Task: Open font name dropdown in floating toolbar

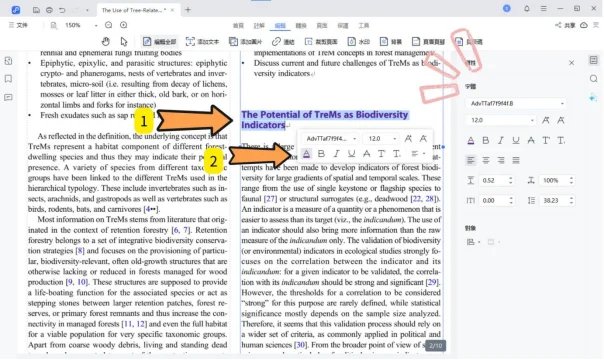Action: 354,139
